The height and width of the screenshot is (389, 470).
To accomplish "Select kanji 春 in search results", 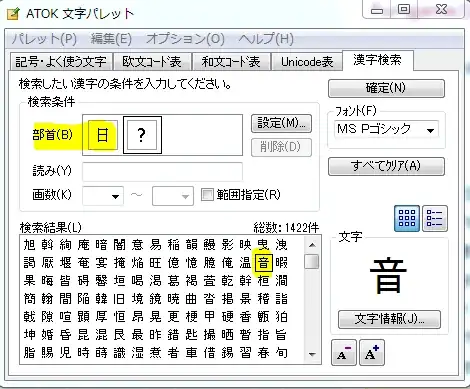I will point(263,353).
